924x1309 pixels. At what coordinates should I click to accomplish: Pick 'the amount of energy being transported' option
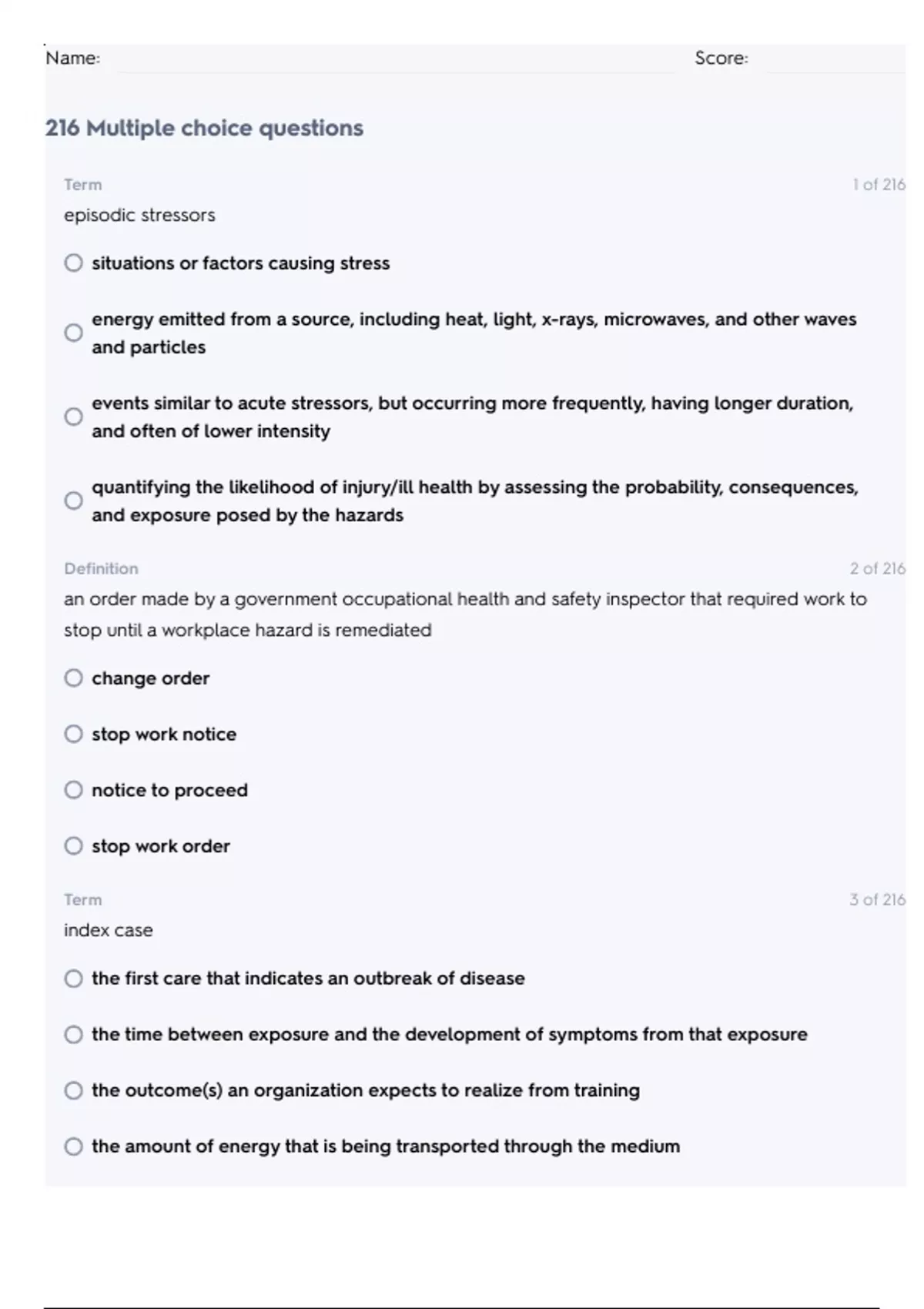[73, 1147]
